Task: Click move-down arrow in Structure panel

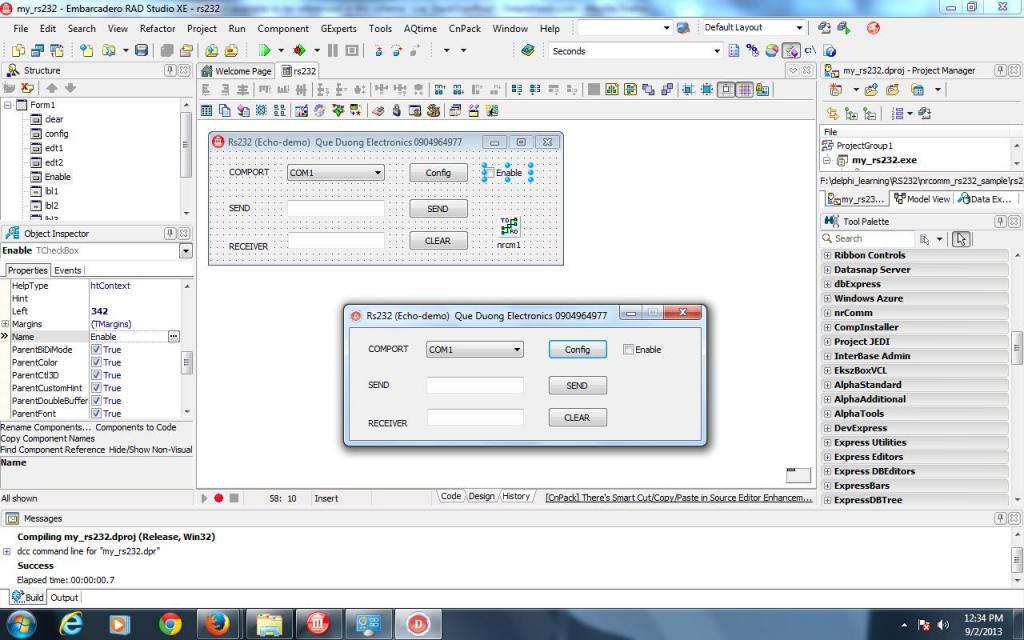Action: click(70, 88)
